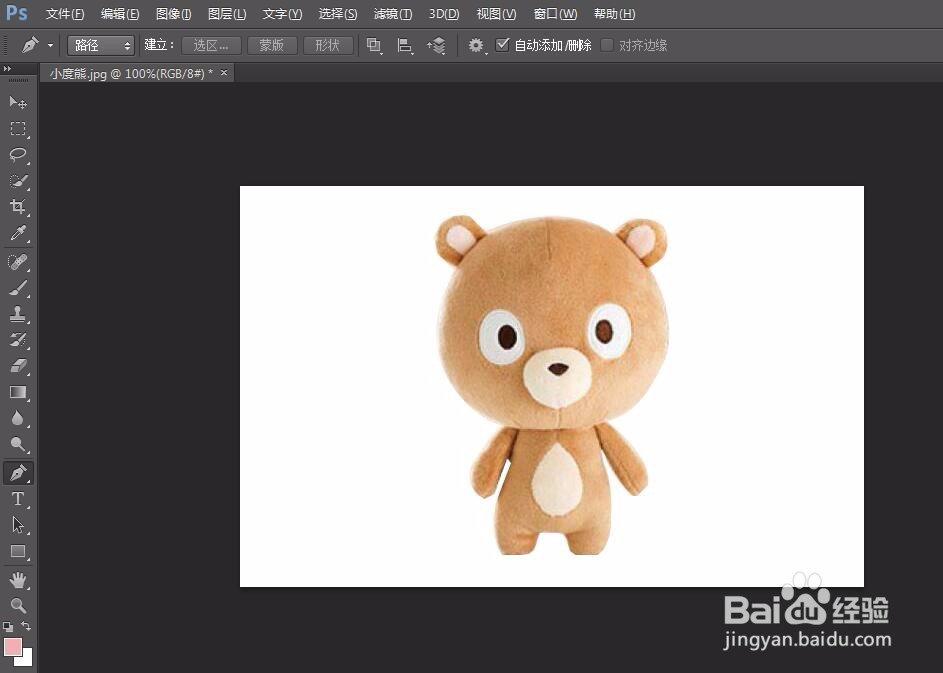Open the 滤镜(T) menu

[393, 14]
